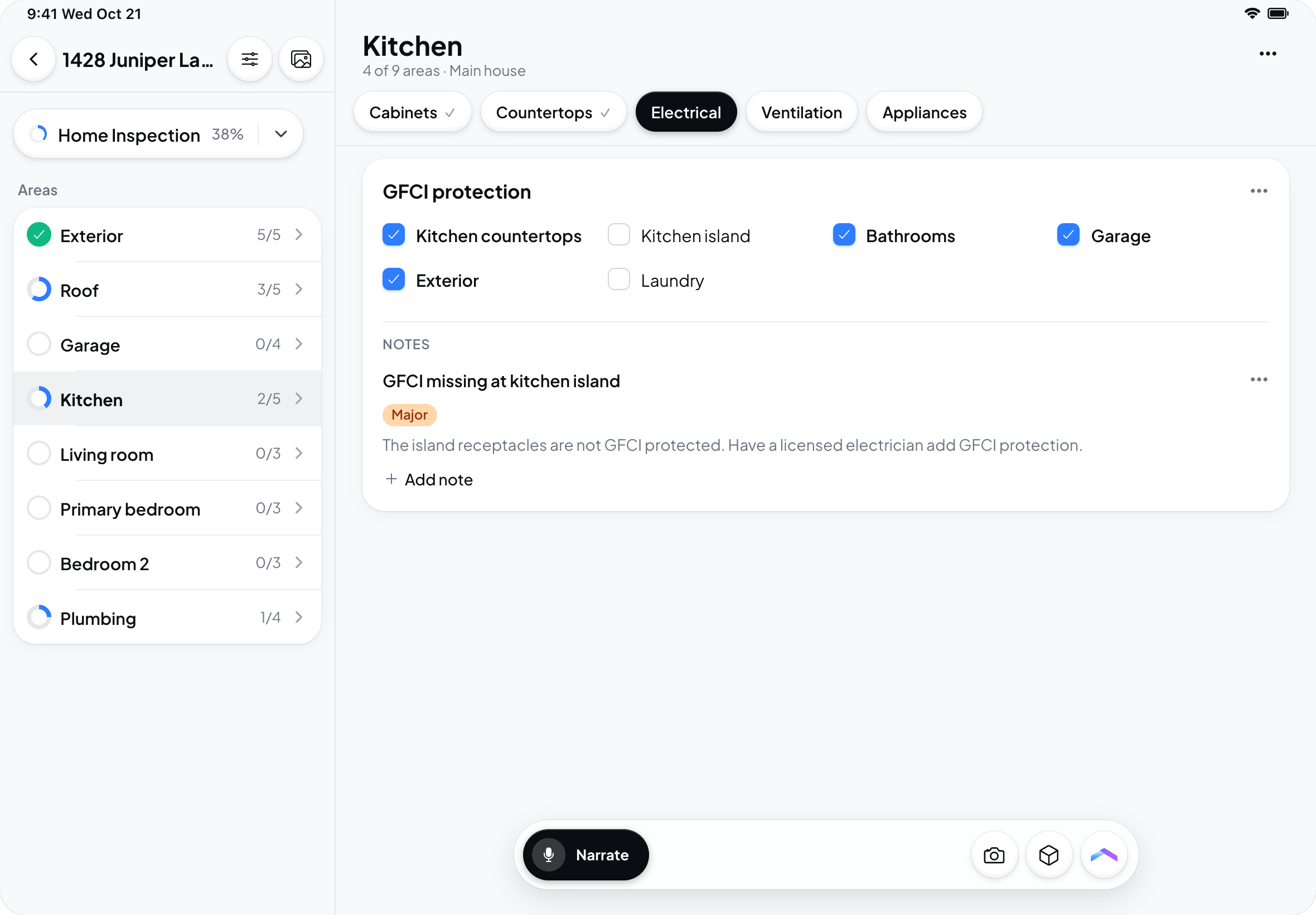This screenshot has width=1316, height=915.
Task: Click the Add note link
Action: click(x=429, y=480)
